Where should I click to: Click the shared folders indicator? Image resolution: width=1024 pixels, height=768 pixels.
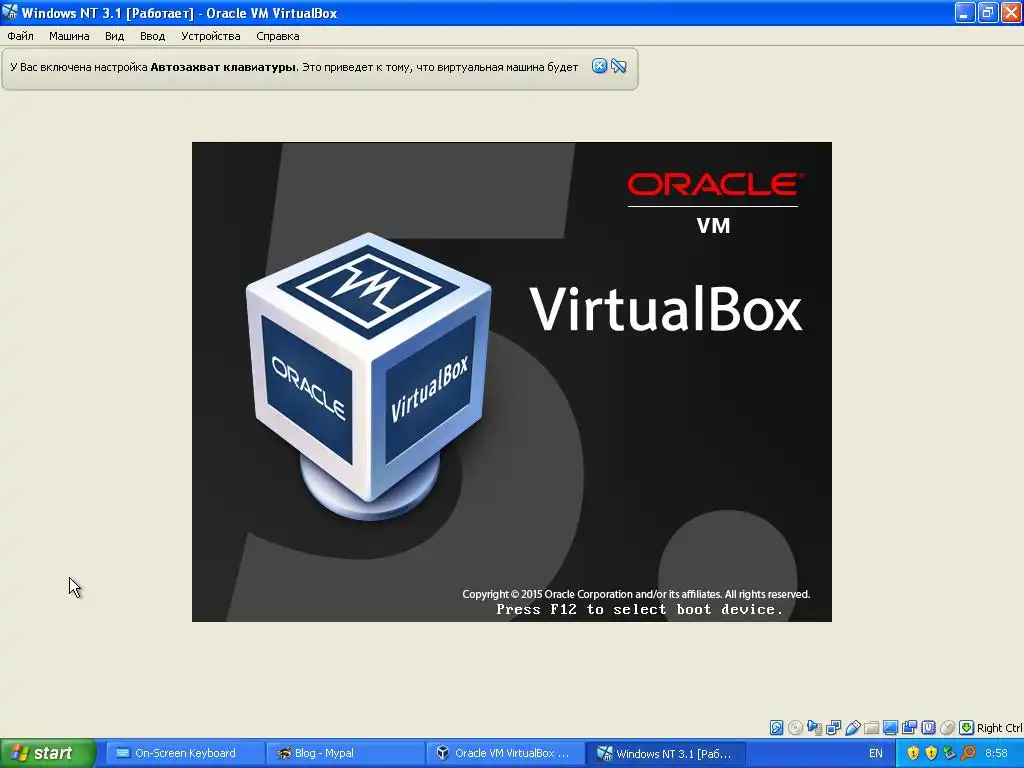871,728
